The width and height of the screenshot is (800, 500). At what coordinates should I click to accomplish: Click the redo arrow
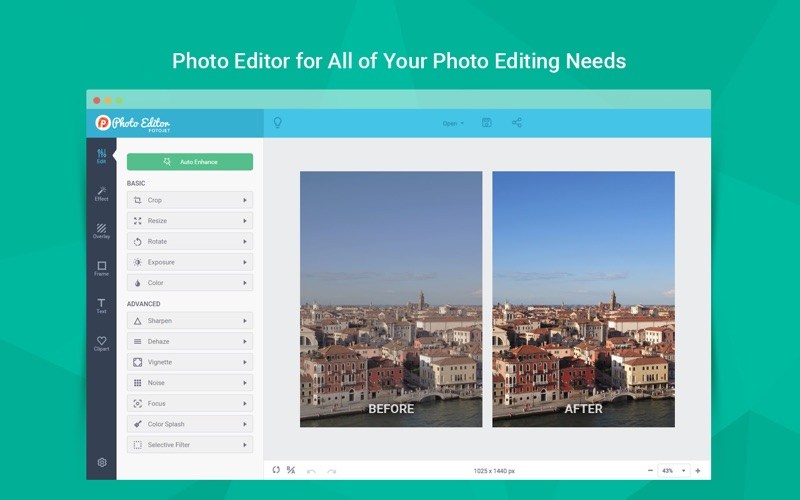tap(331, 470)
